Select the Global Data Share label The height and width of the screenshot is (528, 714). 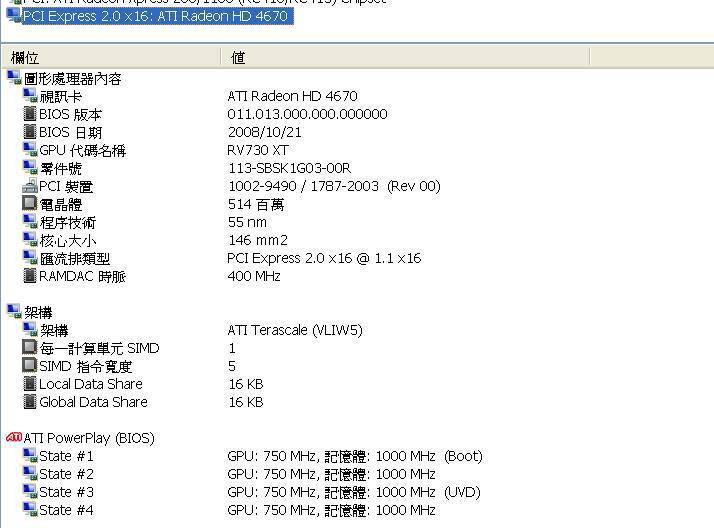click(x=93, y=402)
